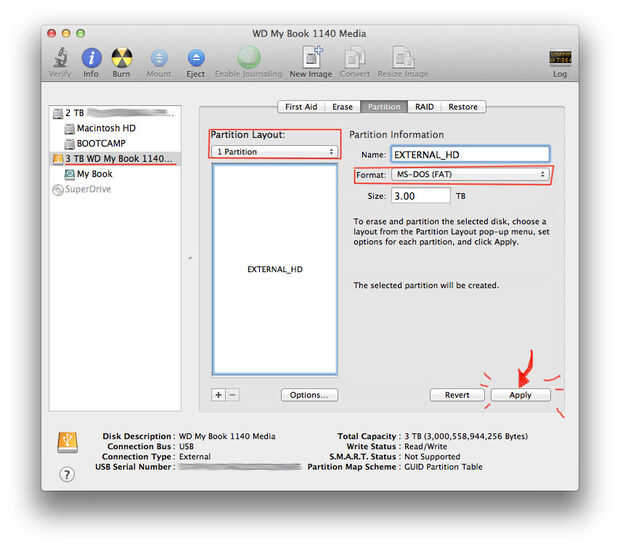
Task: Click the sidebar splitter handle
Action: point(190,258)
